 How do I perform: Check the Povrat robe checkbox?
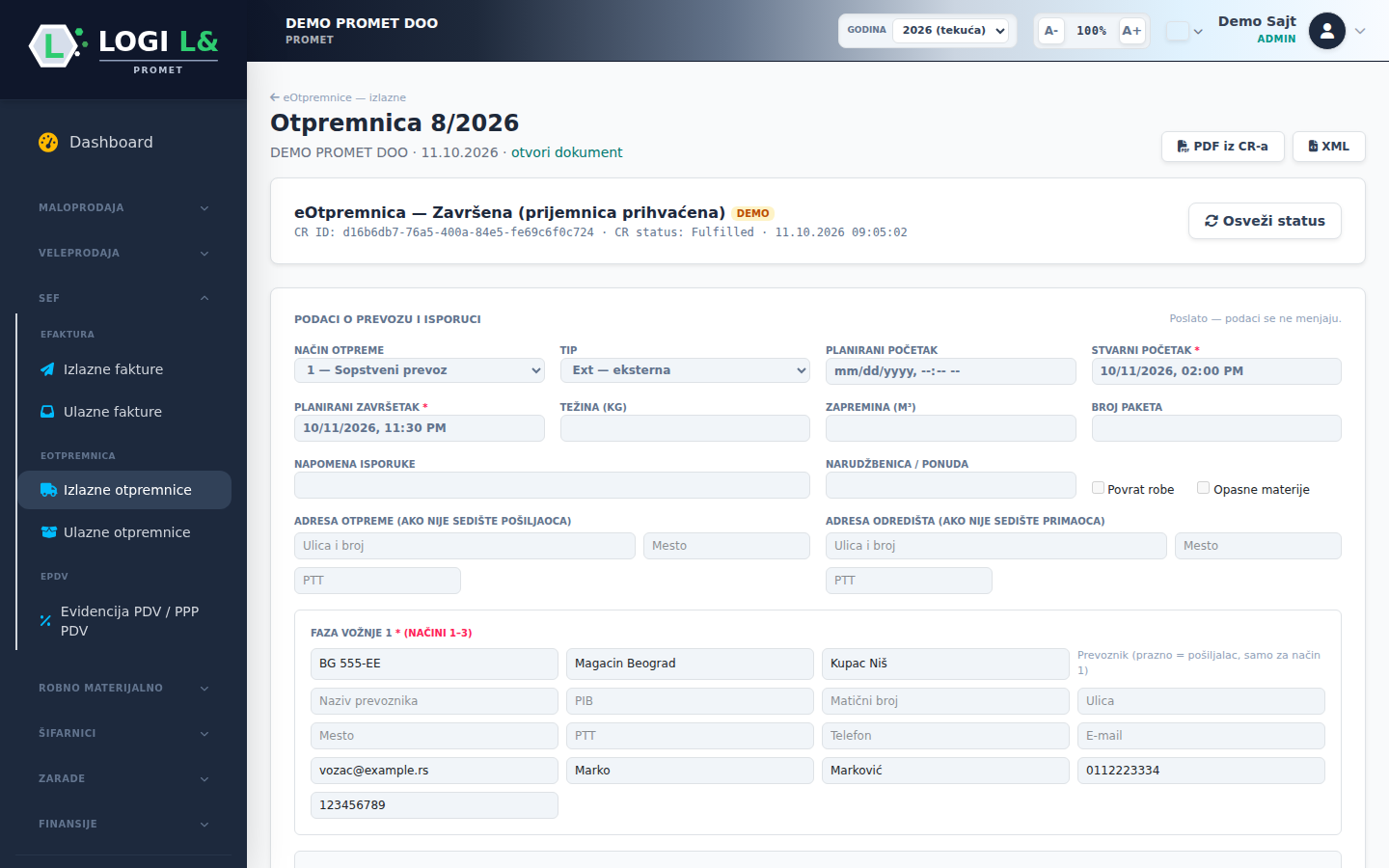(x=1098, y=488)
